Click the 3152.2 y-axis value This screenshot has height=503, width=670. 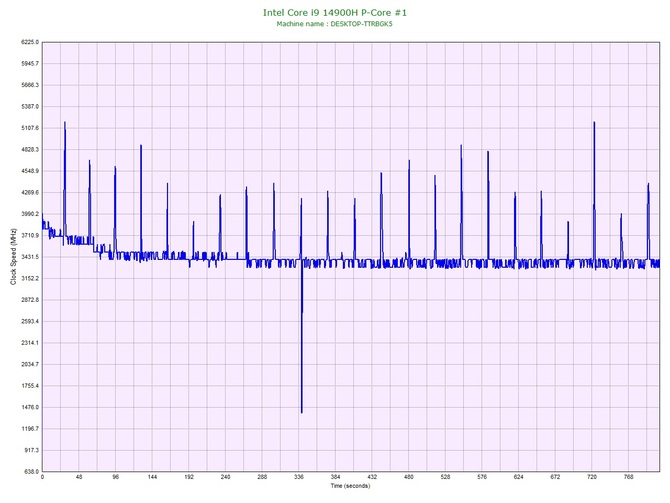tap(30, 279)
